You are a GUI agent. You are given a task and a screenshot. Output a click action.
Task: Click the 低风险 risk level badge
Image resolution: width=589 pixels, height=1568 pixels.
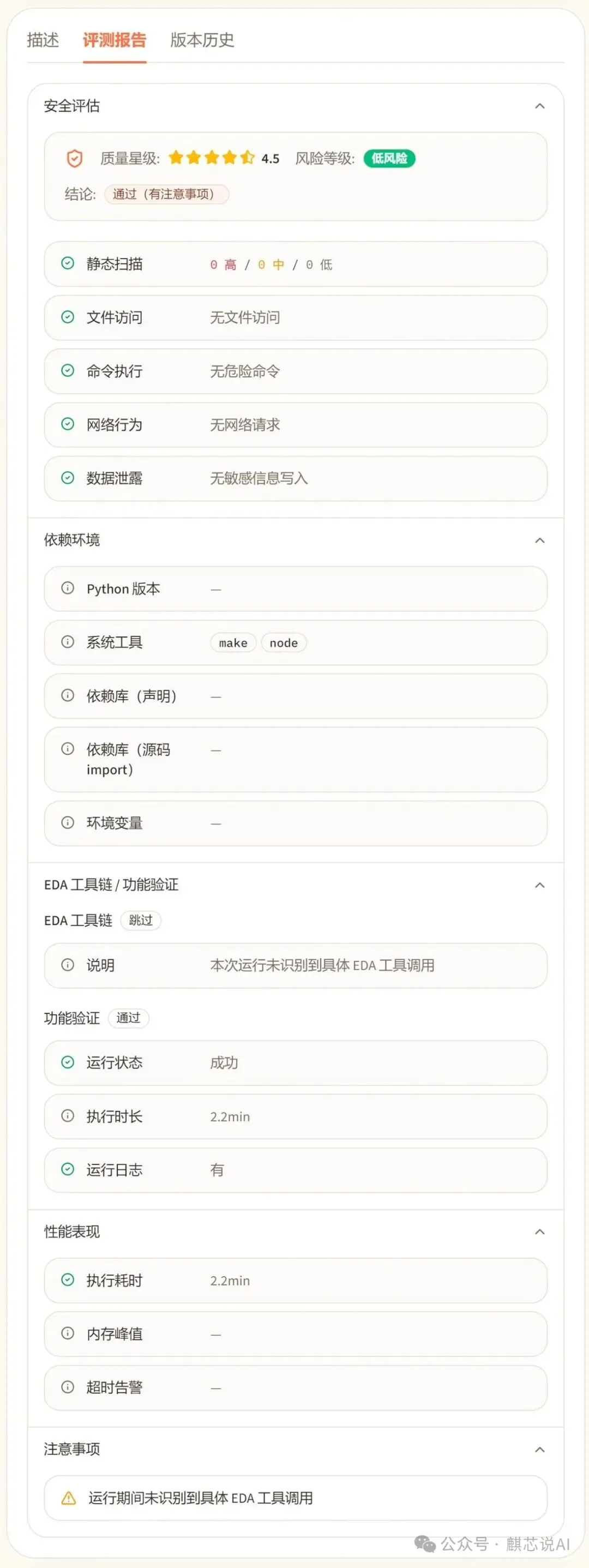point(389,158)
